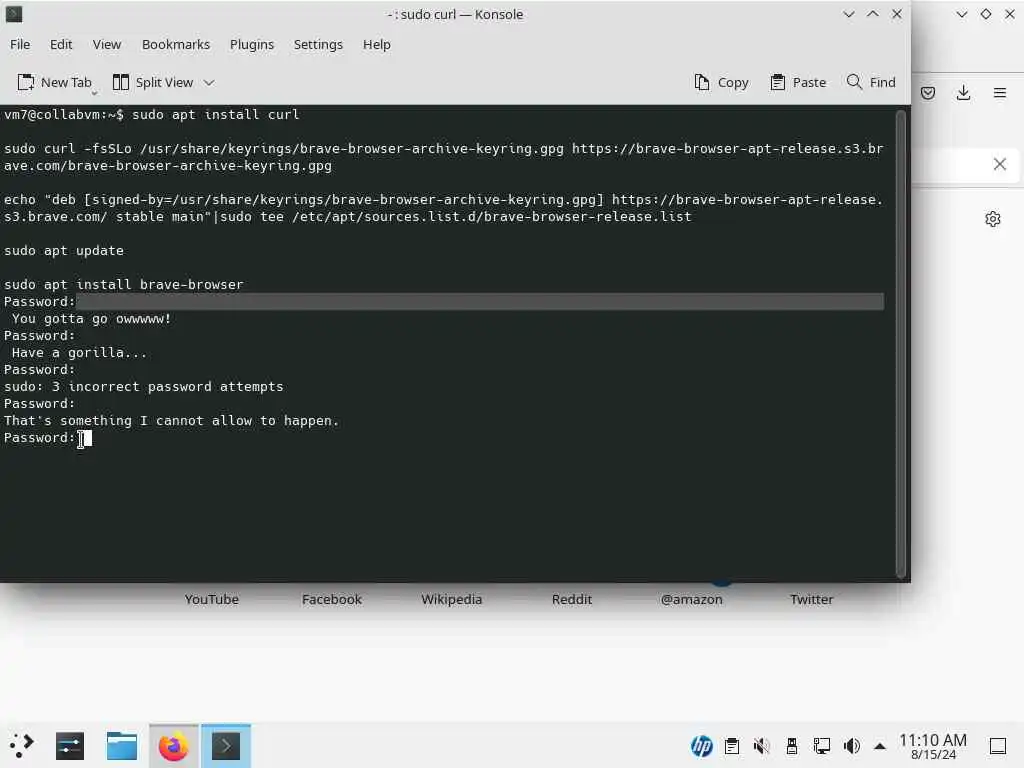Click the Paste button in toolbar
This screenshot has height=768, width=1024.
[798, 82]
